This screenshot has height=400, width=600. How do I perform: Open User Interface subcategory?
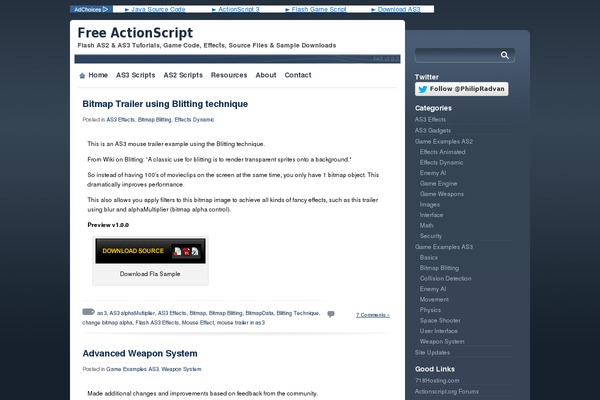tap(439, 331)
